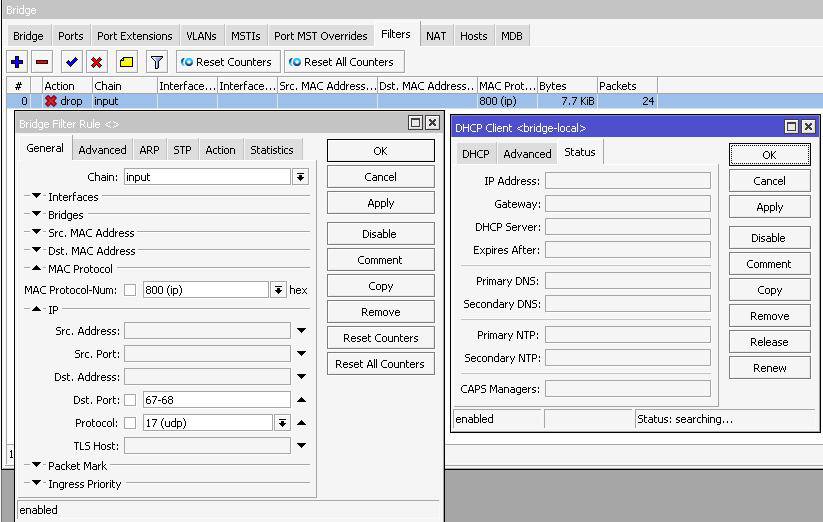This screenshot has height=522, width=823.
Task: Disable selected rule with red X icon
Action: [97, 62]
